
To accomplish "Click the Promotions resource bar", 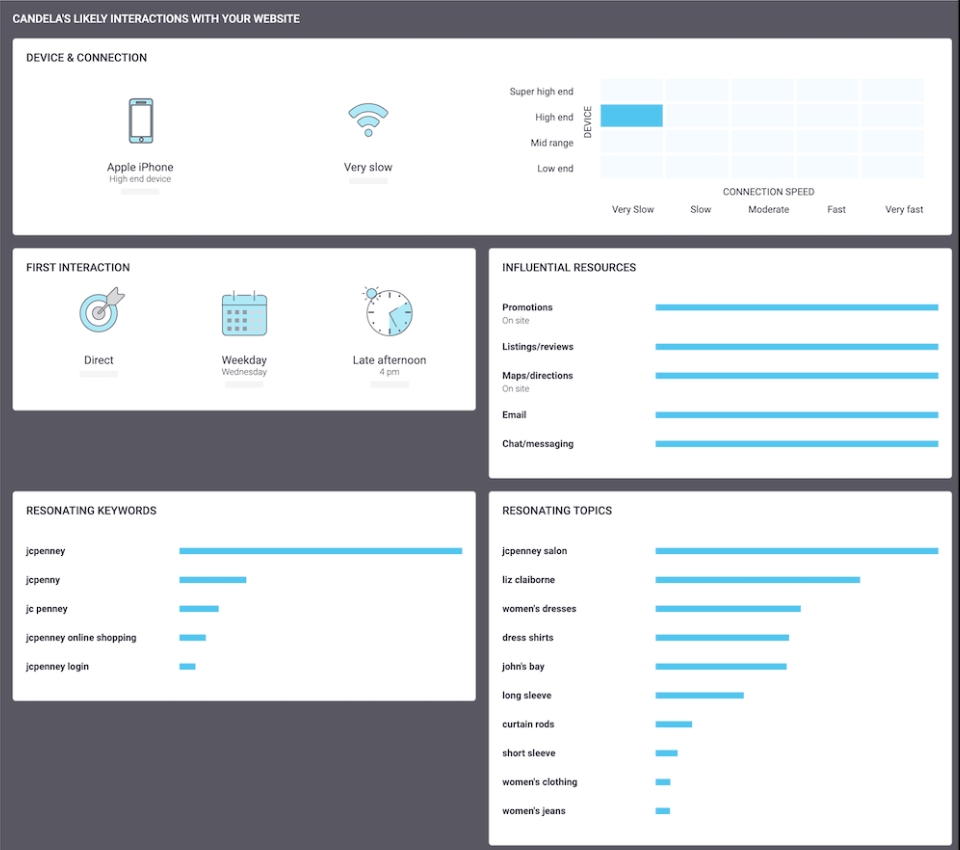I will [795, 307].
